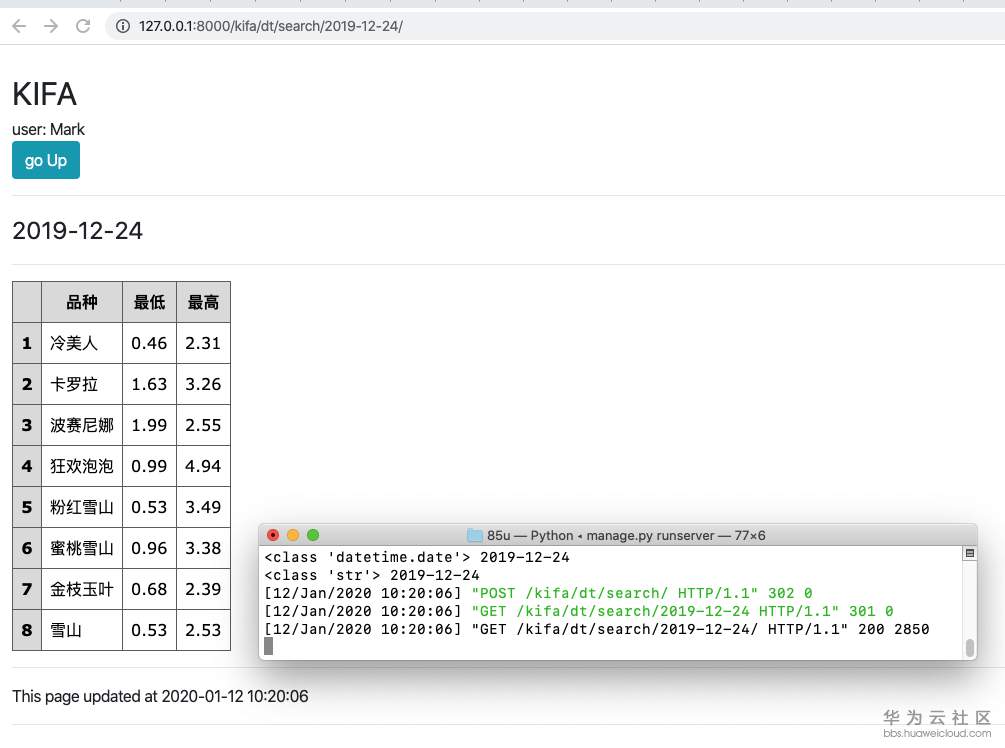Click the 2019-12-24 date heading
1005x748 pixels.
coord(78,231)
